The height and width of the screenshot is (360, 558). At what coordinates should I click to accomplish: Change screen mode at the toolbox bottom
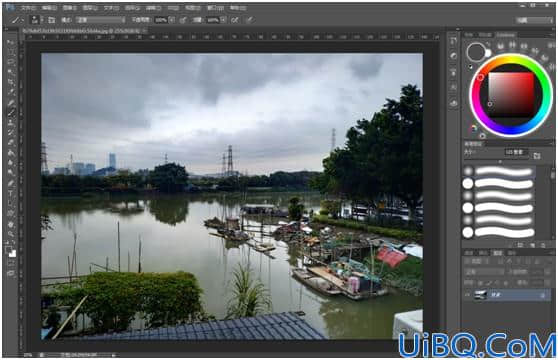11,274
